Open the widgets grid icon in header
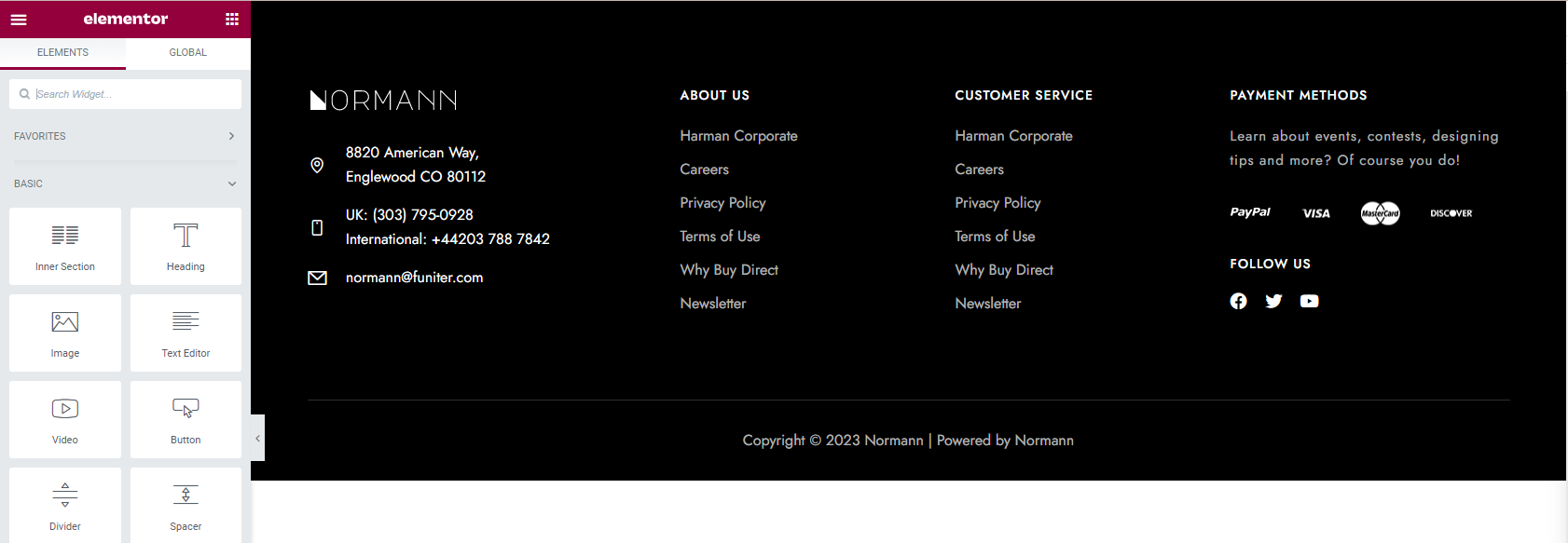Viewport: 1568px width, 543px height. (232, 20)
